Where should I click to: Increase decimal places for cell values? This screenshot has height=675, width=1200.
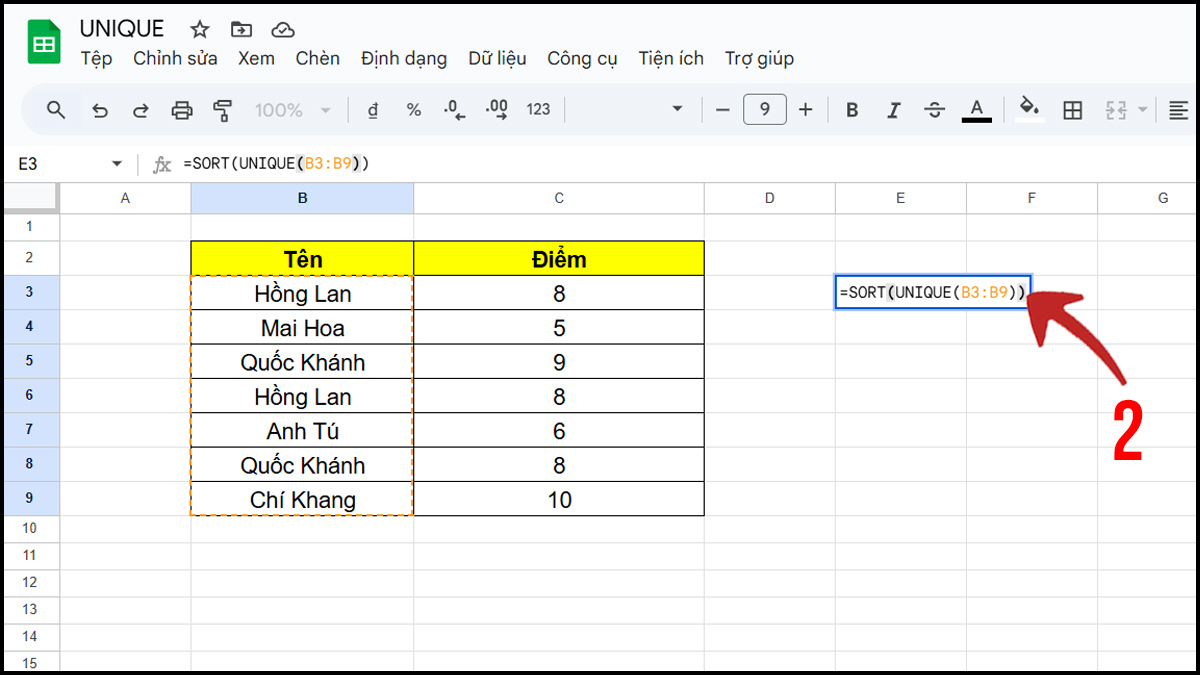pyautogui.click(x=497, y=109)
